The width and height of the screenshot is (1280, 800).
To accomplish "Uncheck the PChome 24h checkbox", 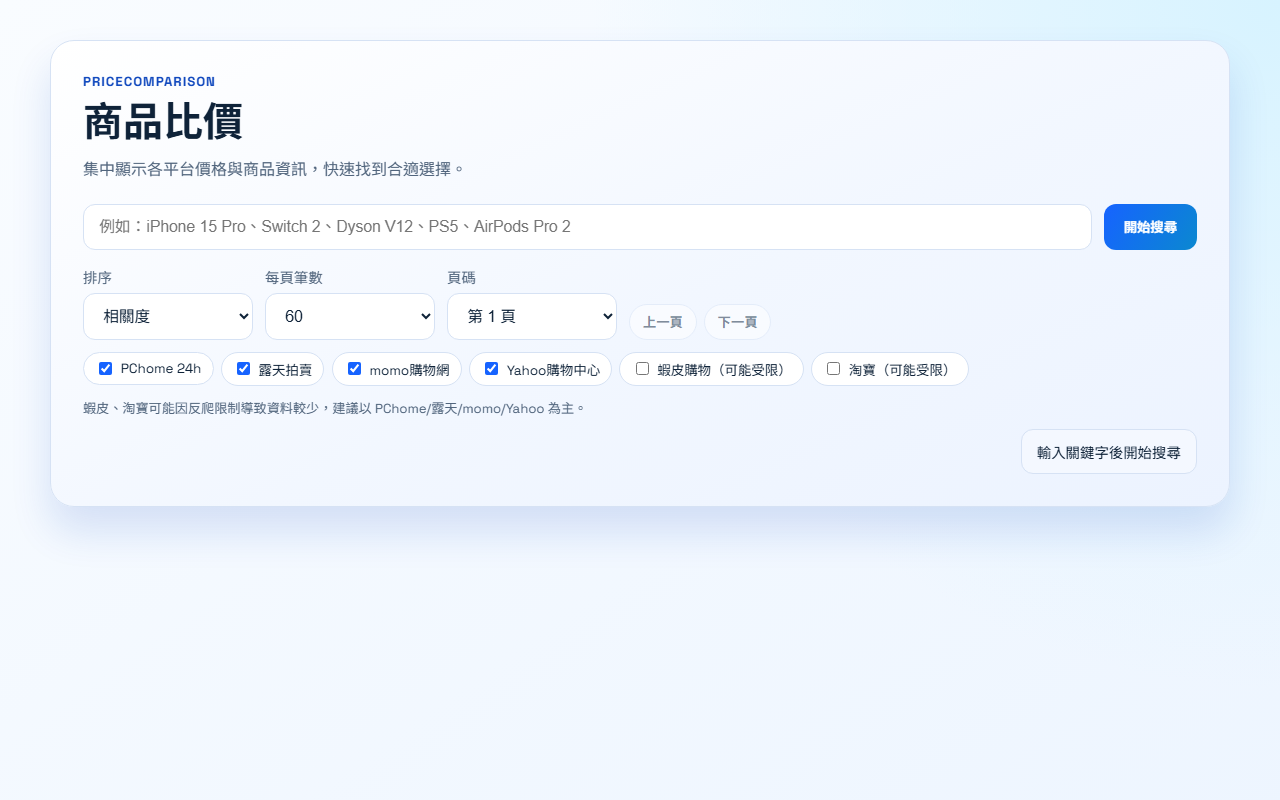I will tap(106, 368).
